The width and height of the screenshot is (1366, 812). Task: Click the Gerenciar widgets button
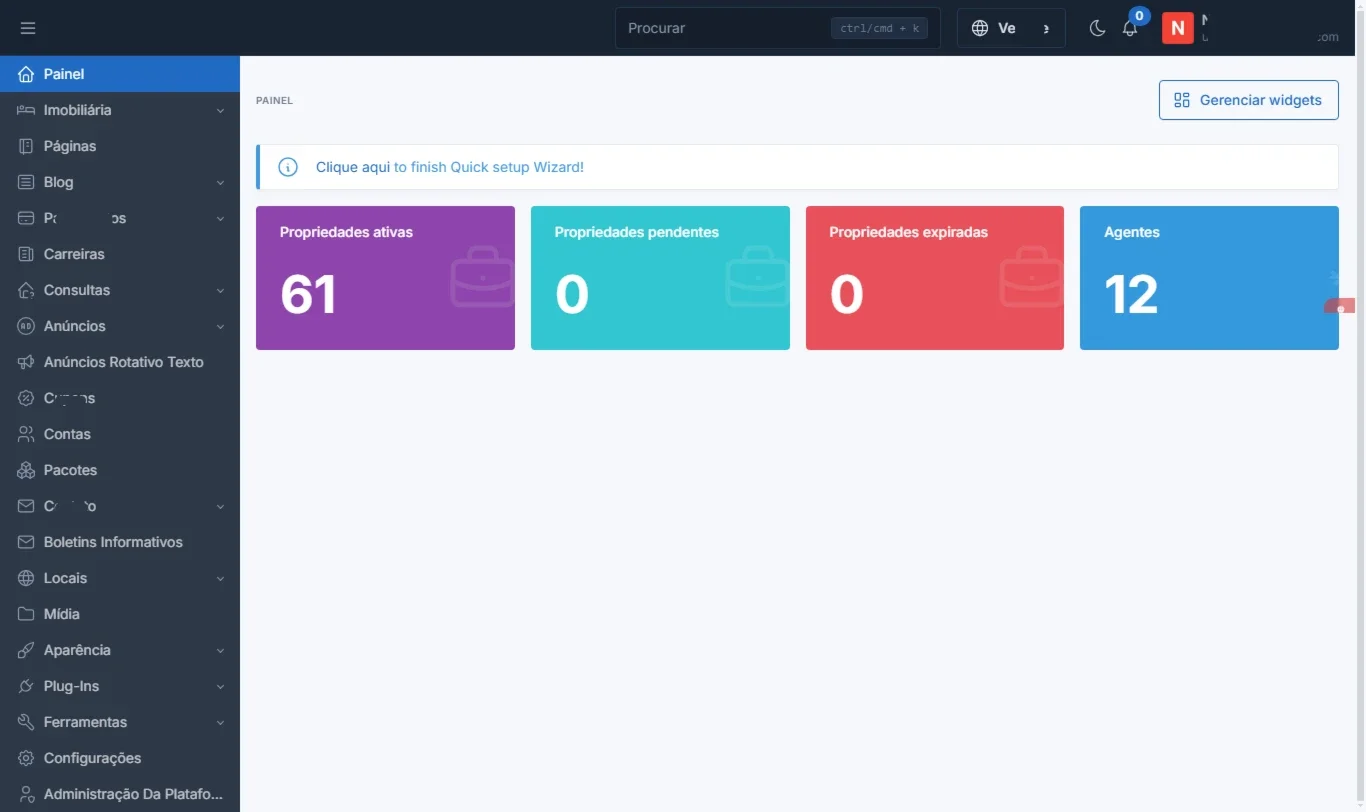[1248, 100]
